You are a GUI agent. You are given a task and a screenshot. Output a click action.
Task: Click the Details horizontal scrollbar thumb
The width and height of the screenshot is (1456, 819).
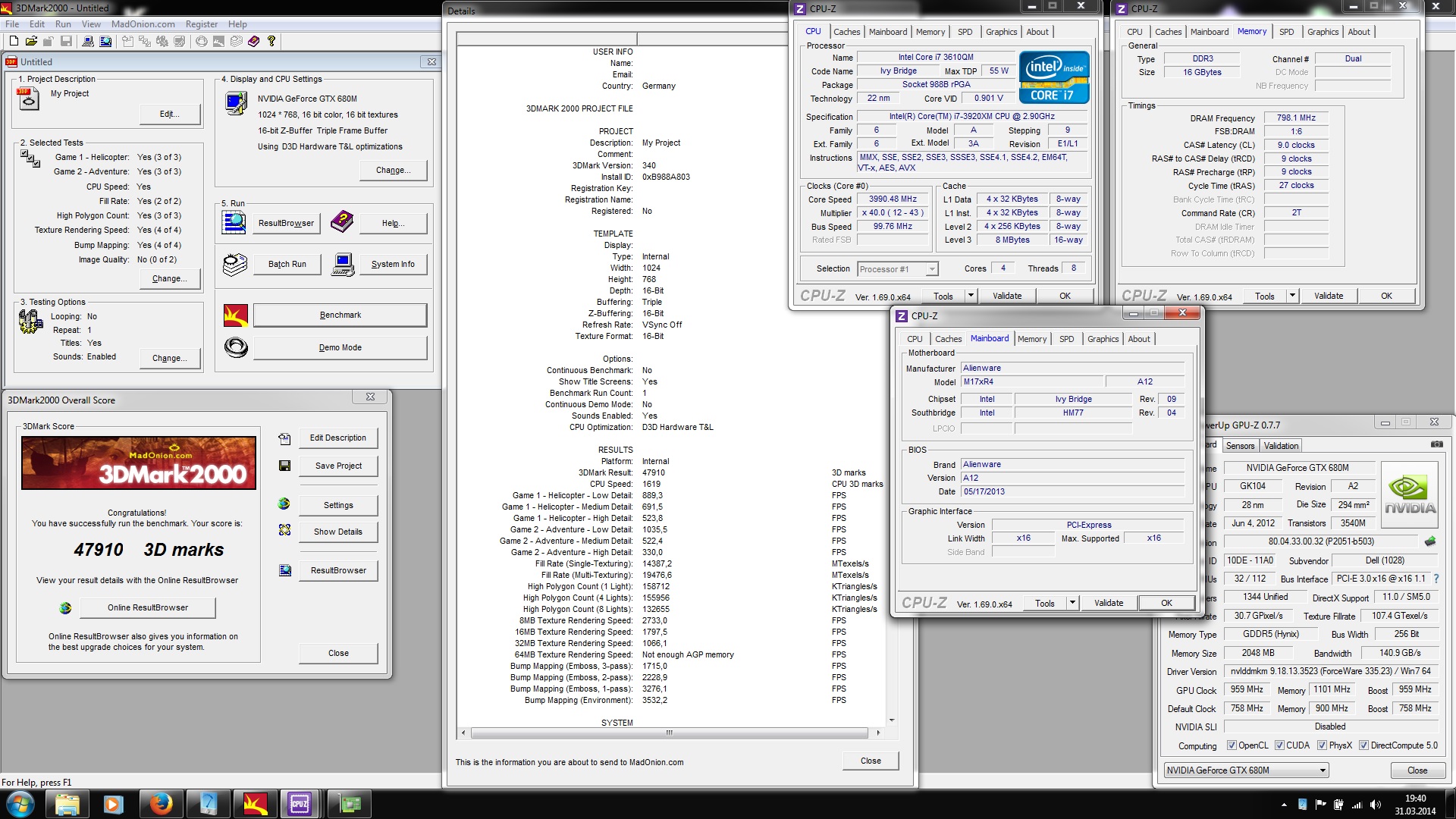coord(669,733)
